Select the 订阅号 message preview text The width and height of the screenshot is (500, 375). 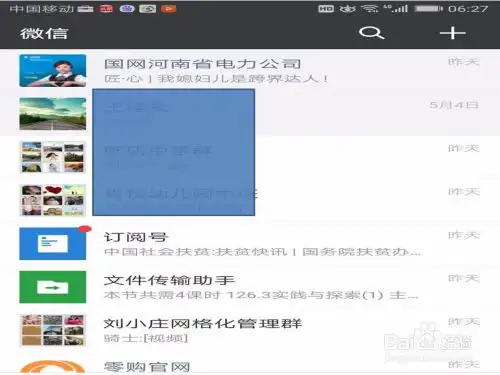tap(262, 252)
